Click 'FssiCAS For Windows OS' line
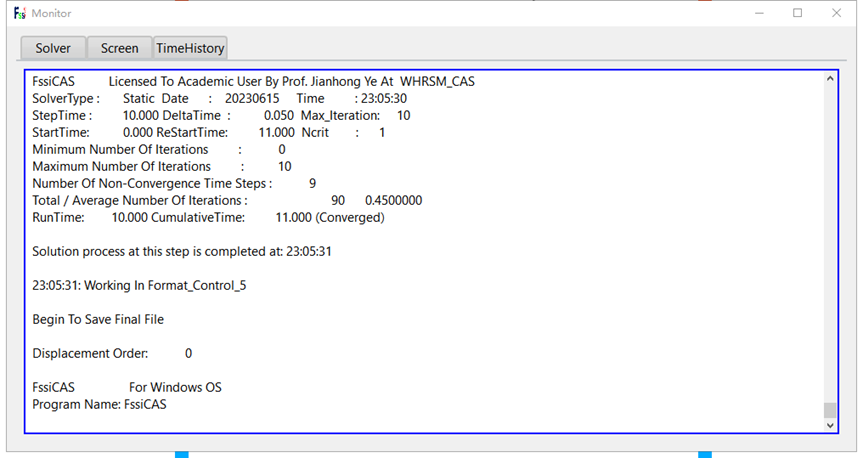This screenshot has height=458, width=863. click(x=127, y=388)
